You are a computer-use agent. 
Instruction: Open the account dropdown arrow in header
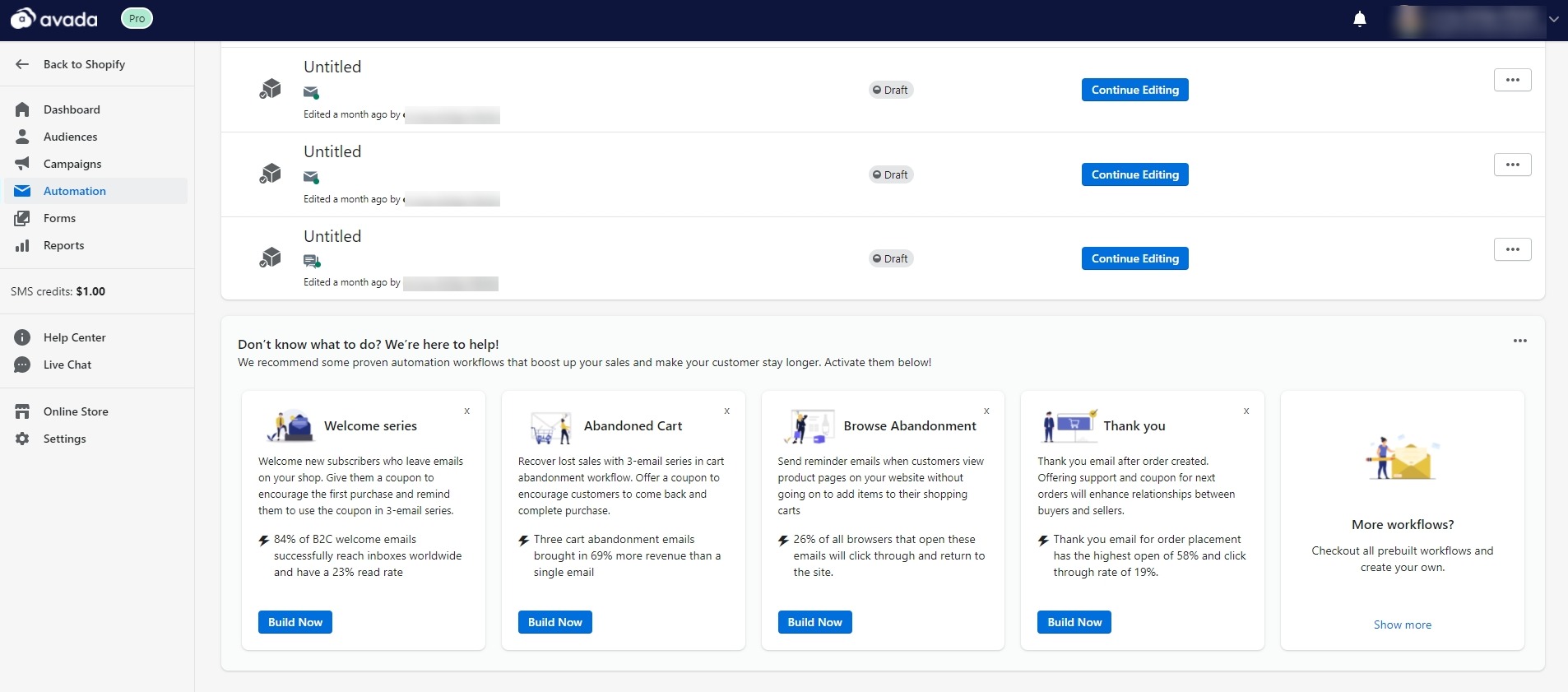coord(1553,20)
